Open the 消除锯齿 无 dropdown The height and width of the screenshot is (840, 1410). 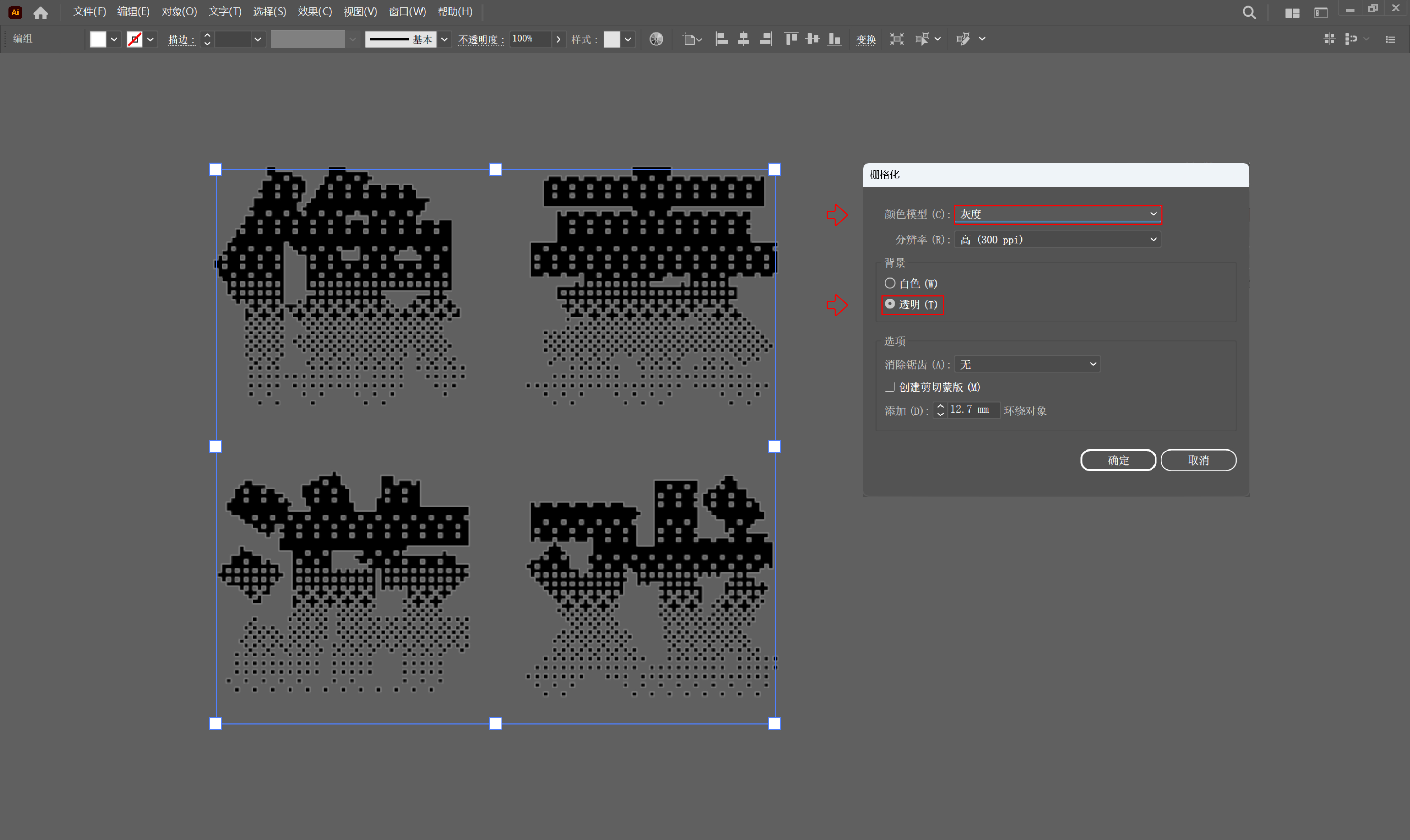[x=1027, y=364]
